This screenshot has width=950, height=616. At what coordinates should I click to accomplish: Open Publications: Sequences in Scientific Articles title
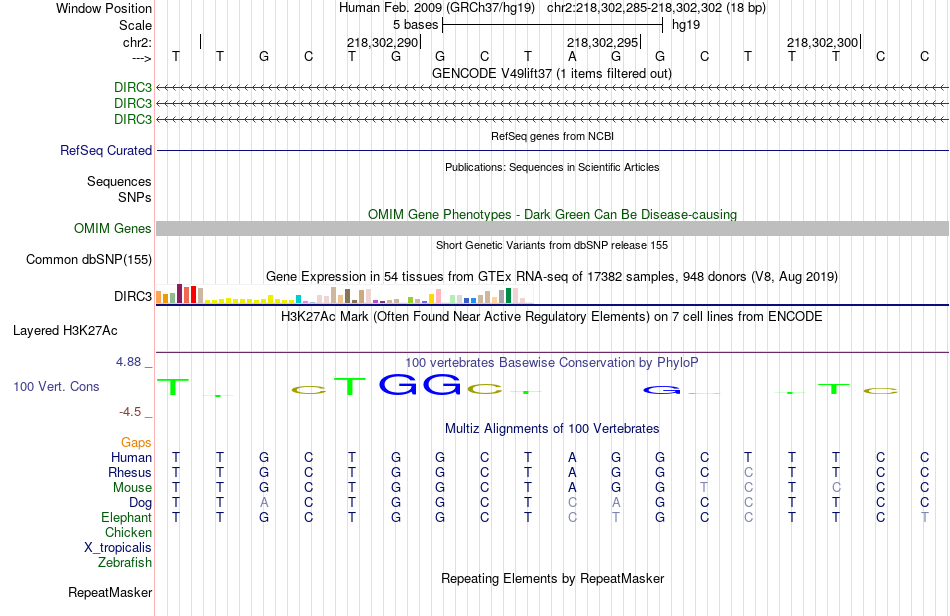pos(552,167)
